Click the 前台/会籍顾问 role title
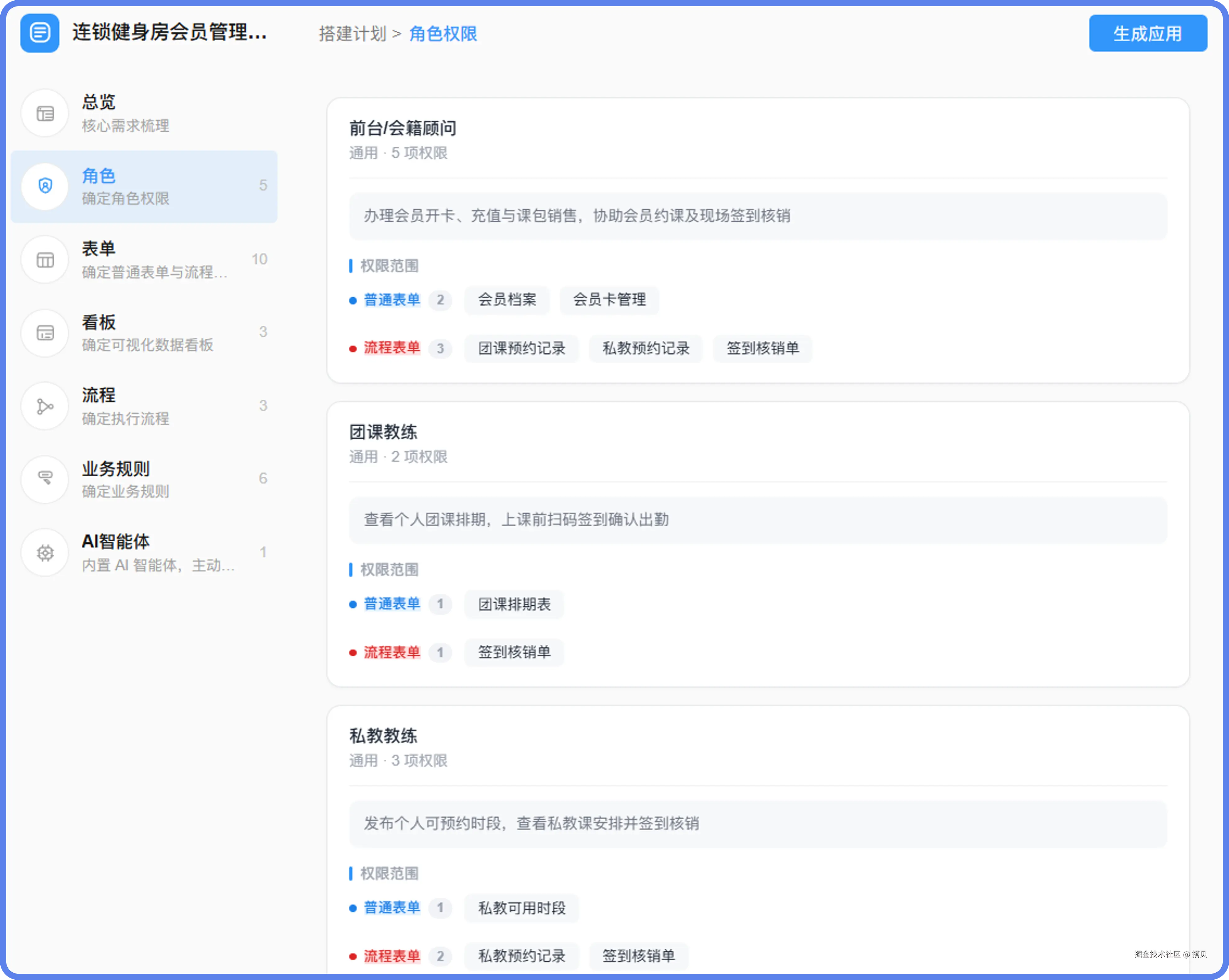Viewport: 1229px width, 980px height. 403,128
